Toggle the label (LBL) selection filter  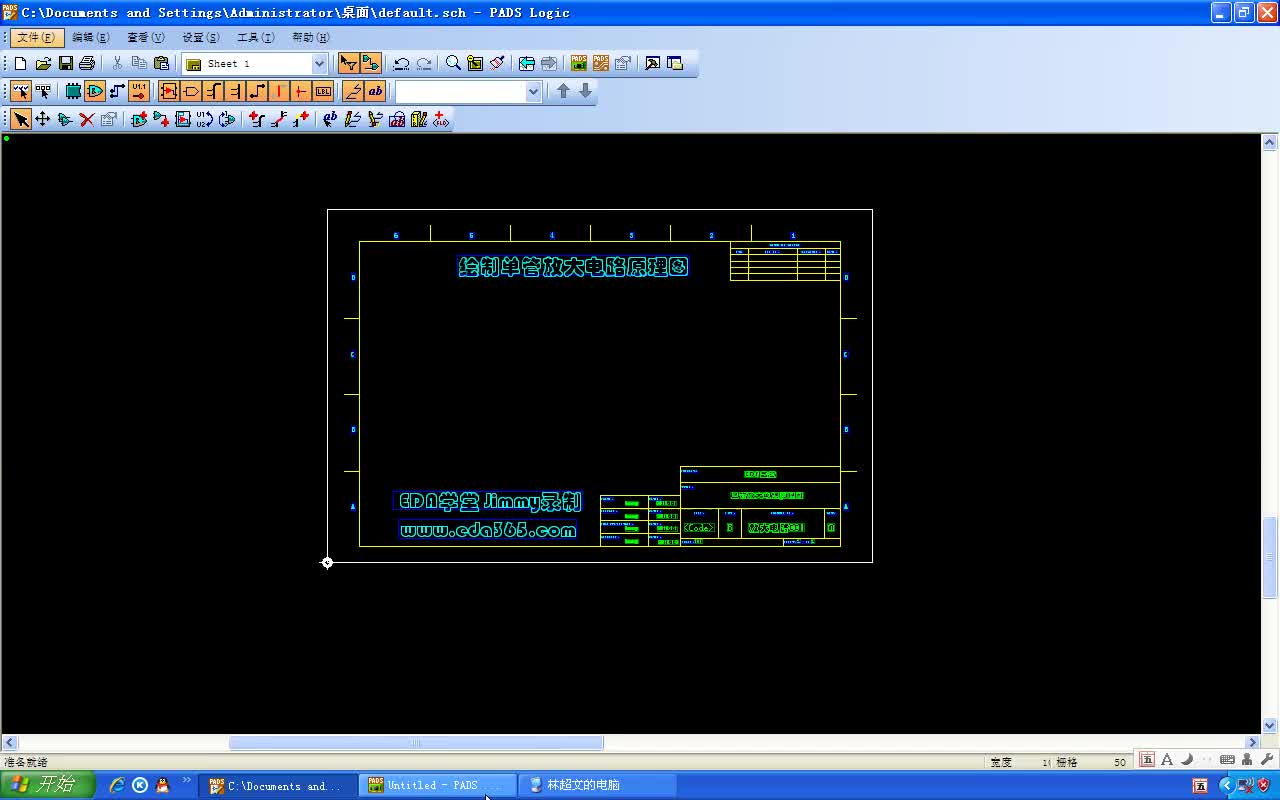point(323,91)
